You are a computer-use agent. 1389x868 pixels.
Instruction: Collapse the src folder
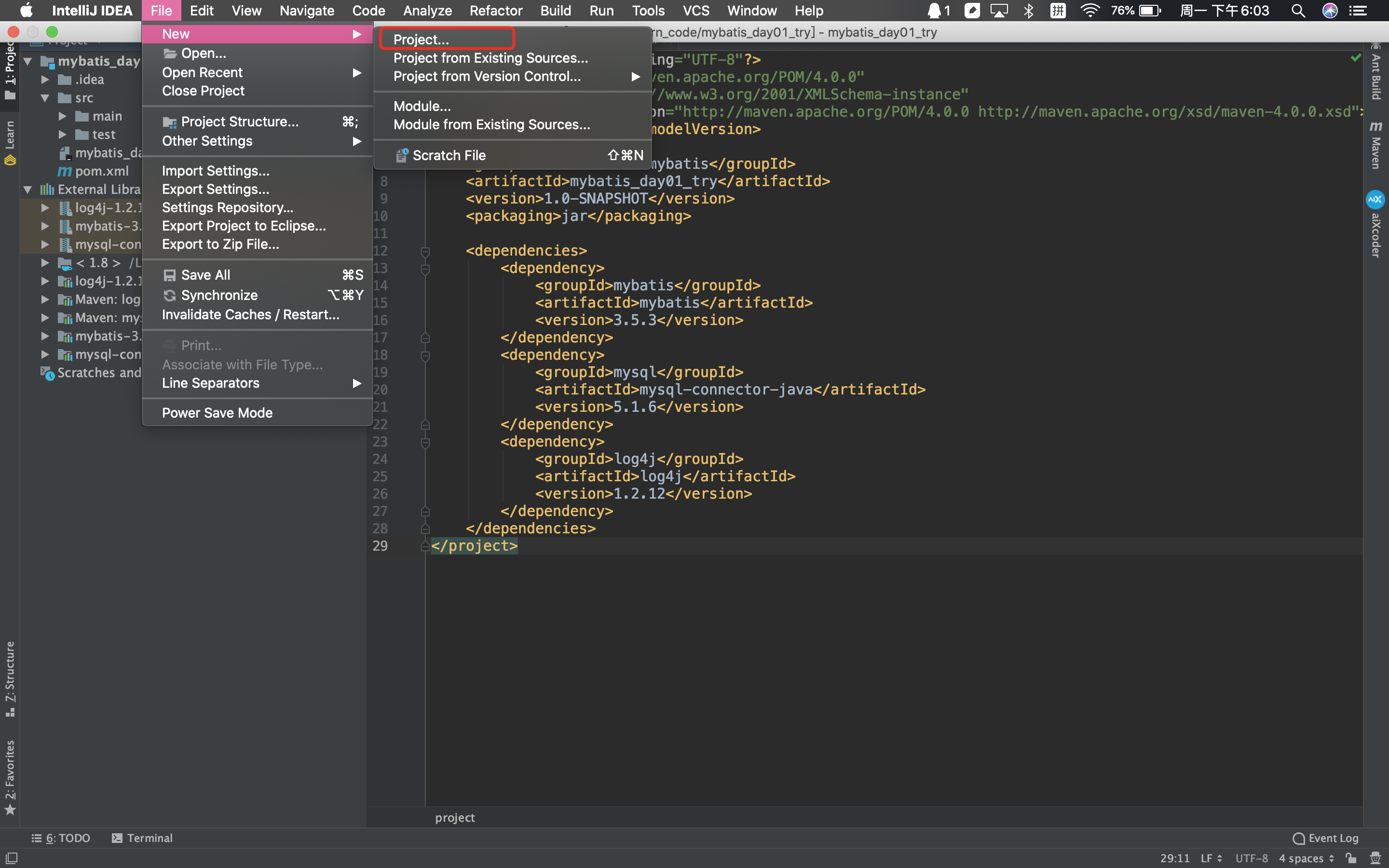[x=45, y=97]
